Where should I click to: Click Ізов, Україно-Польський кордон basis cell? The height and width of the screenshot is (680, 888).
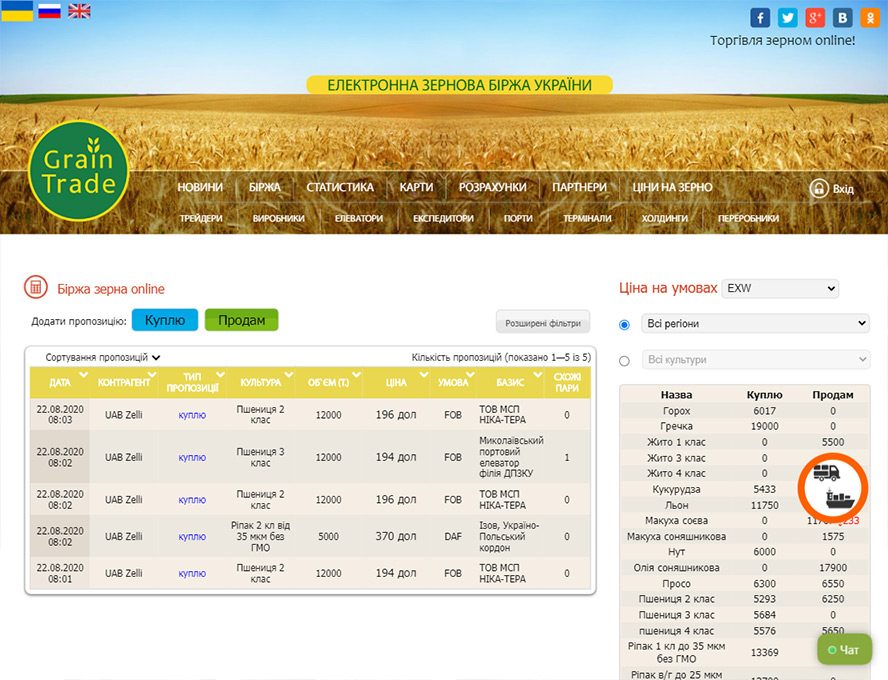[x=509, y=536]
